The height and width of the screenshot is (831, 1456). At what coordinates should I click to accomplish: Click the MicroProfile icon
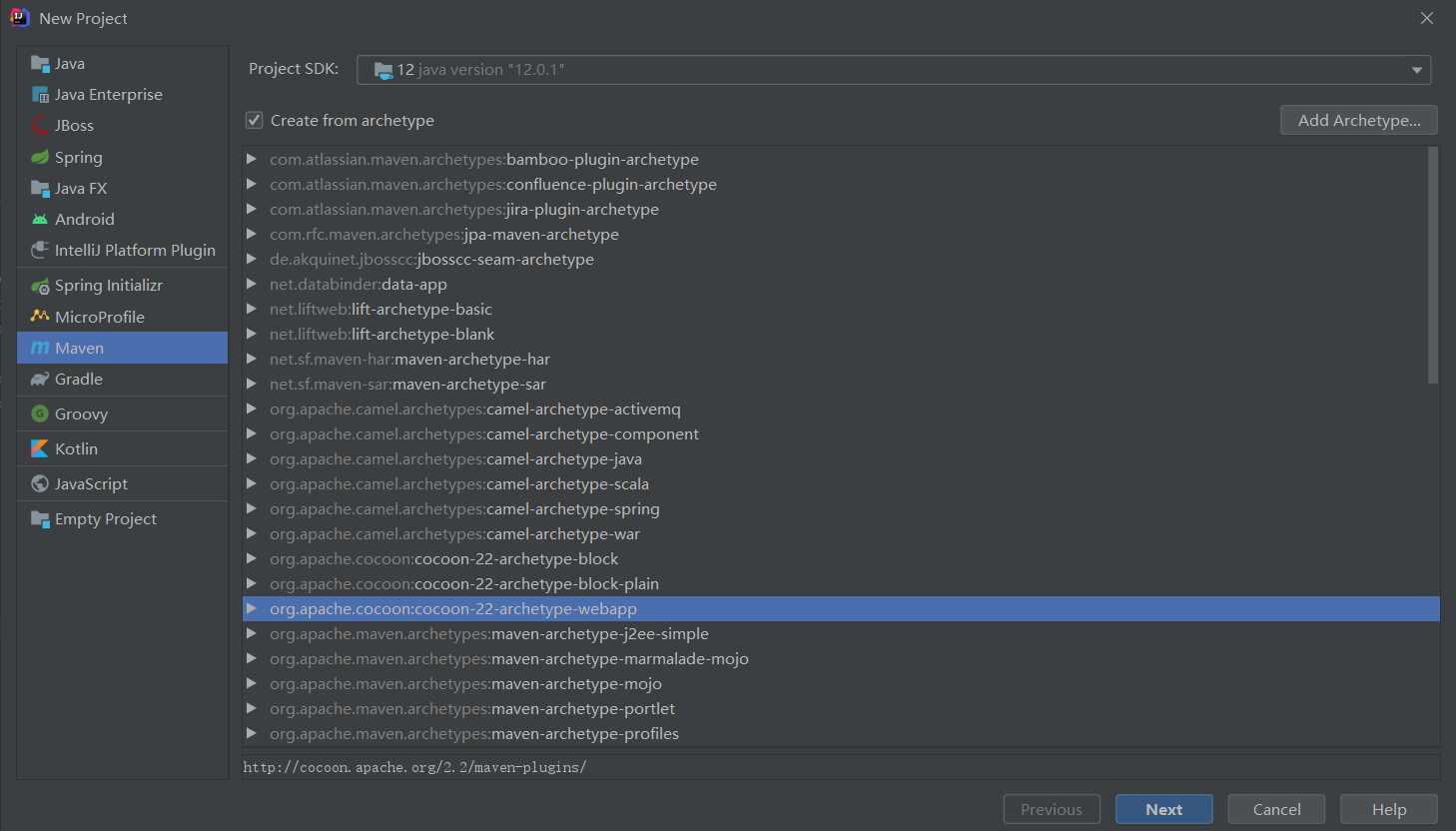point(40,317)
